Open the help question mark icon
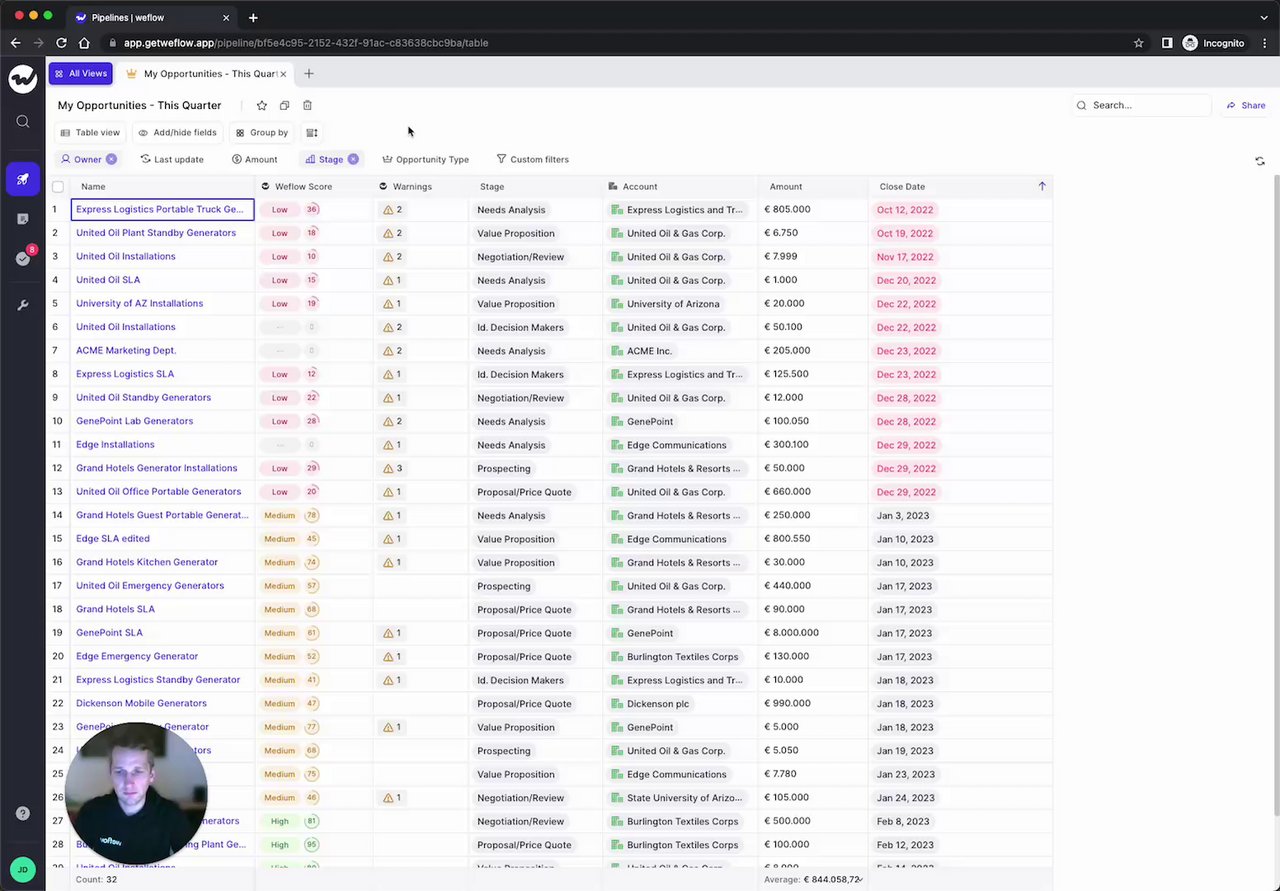Image resolution: width=1280 pixels, height=891 pixels. click(22, 813)
